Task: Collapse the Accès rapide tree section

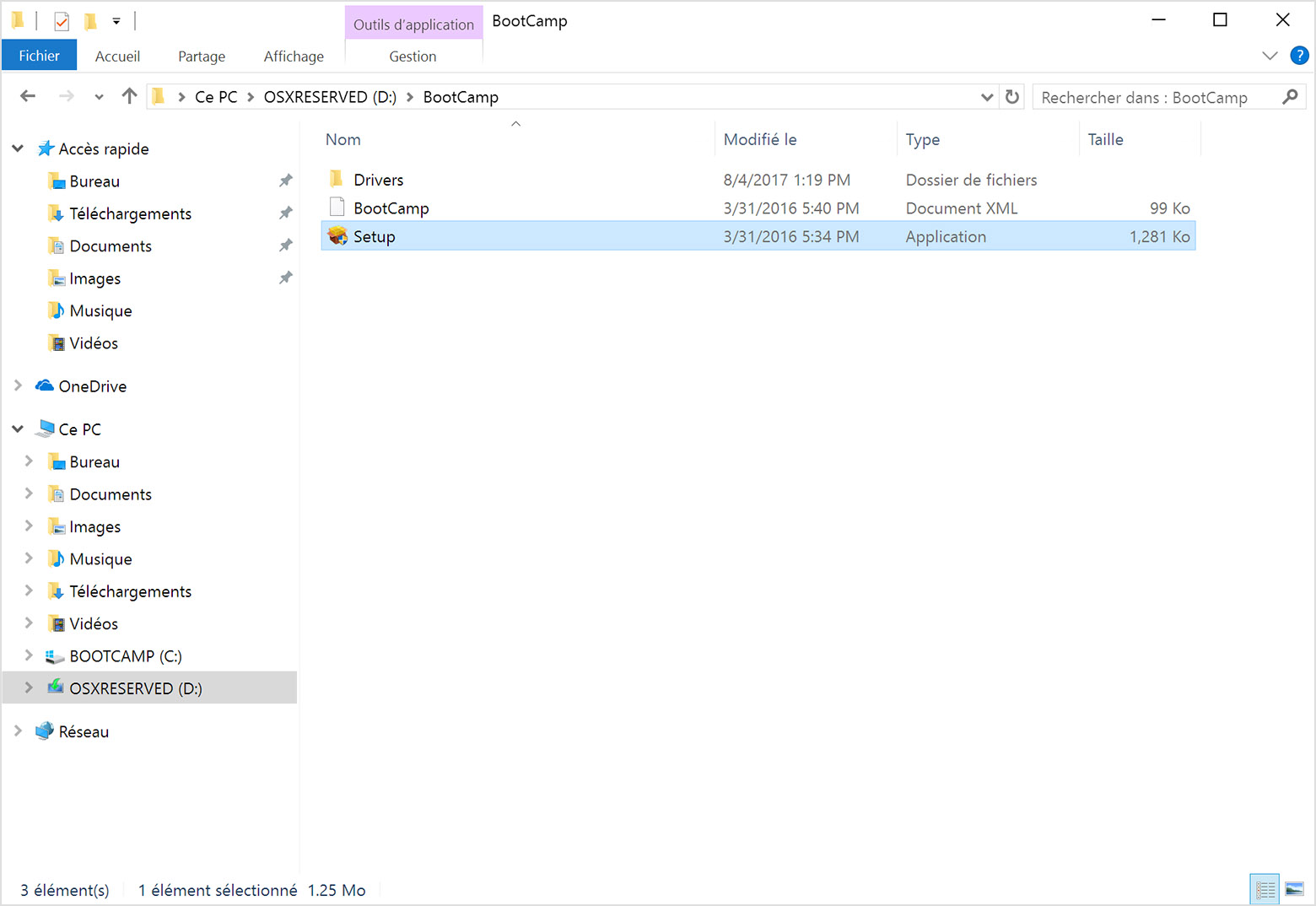Action: [x=18, y=148]
